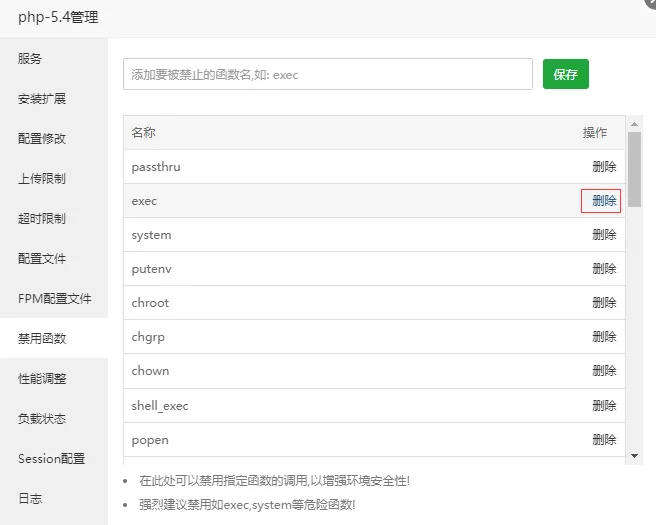656x525 pixels.
Task: Go to 性能调整 section
Action: pyautogui.click(x=42, y=379)
